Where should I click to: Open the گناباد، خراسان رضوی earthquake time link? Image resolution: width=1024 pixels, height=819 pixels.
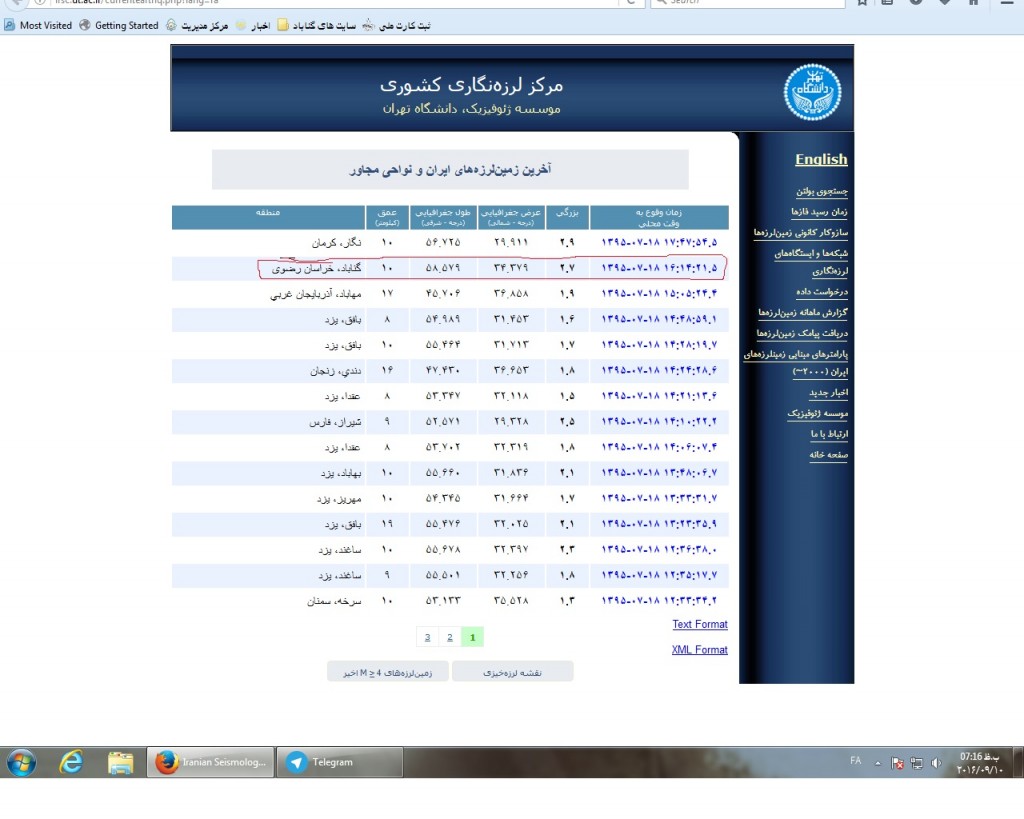(x=659, y=268)
